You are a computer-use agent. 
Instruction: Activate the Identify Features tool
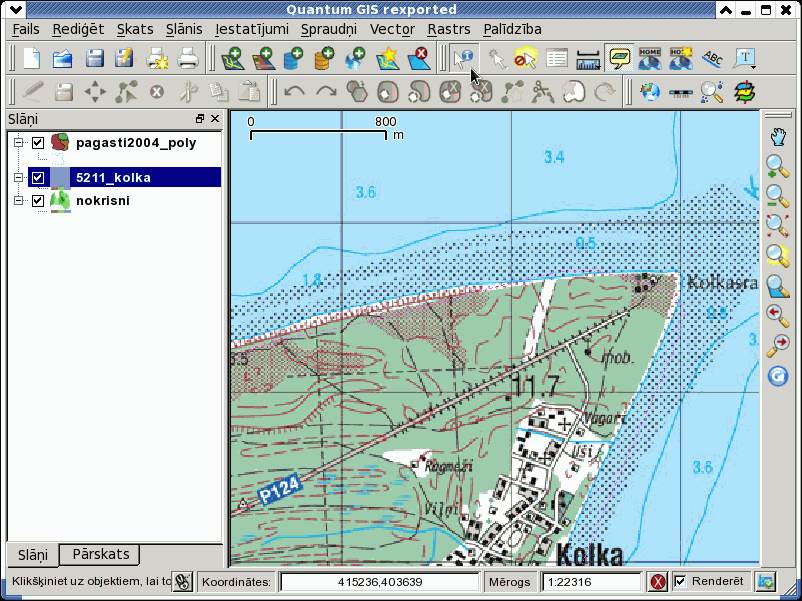point(464,58)
